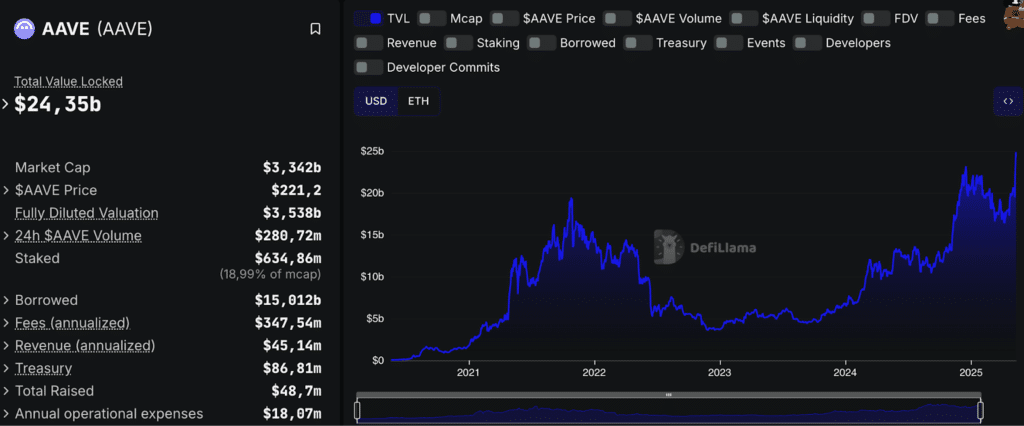Click the 18,99% of mcap note

coord(270,274)
